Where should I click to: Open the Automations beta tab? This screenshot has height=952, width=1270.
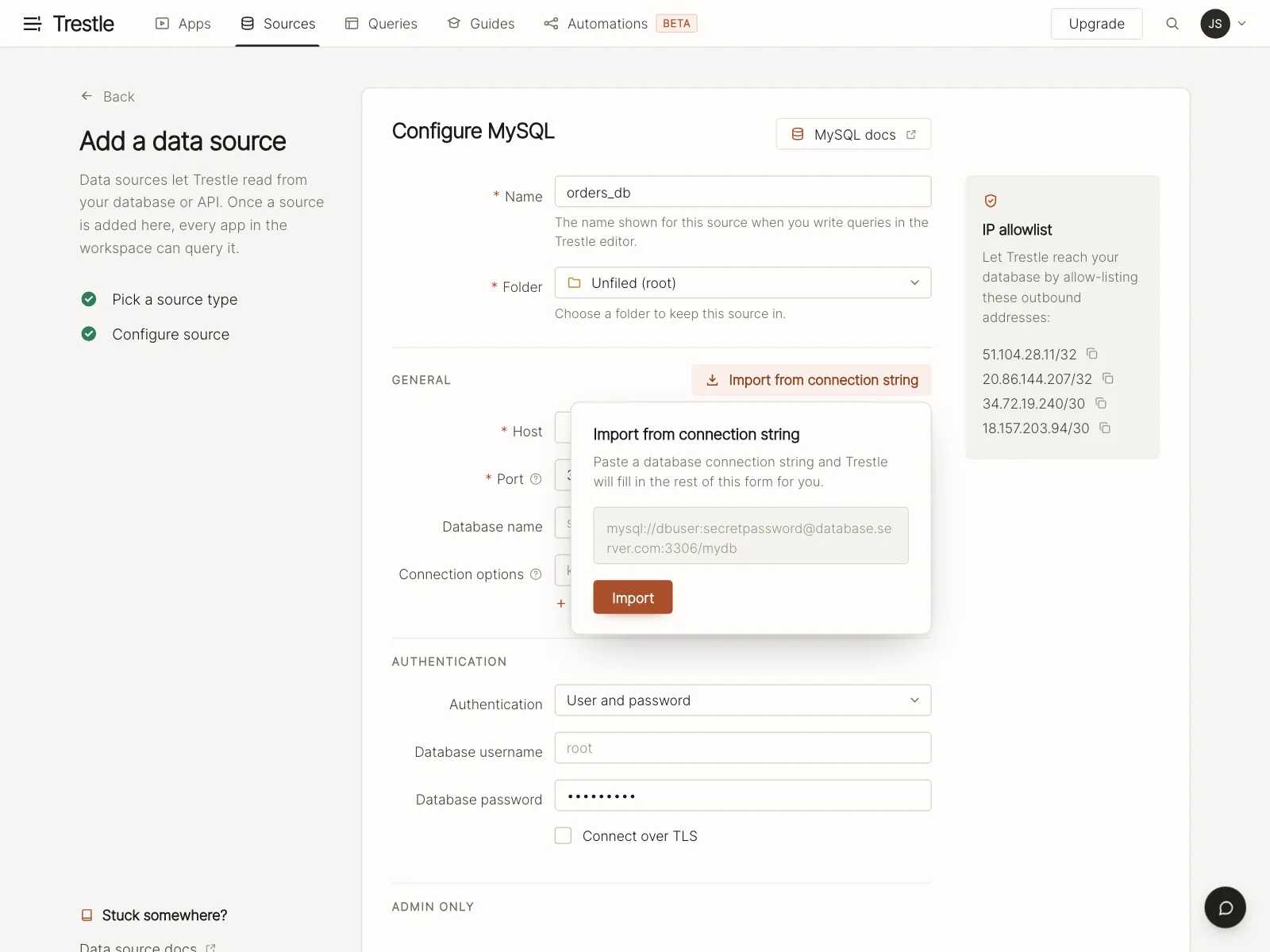(621, 24)
